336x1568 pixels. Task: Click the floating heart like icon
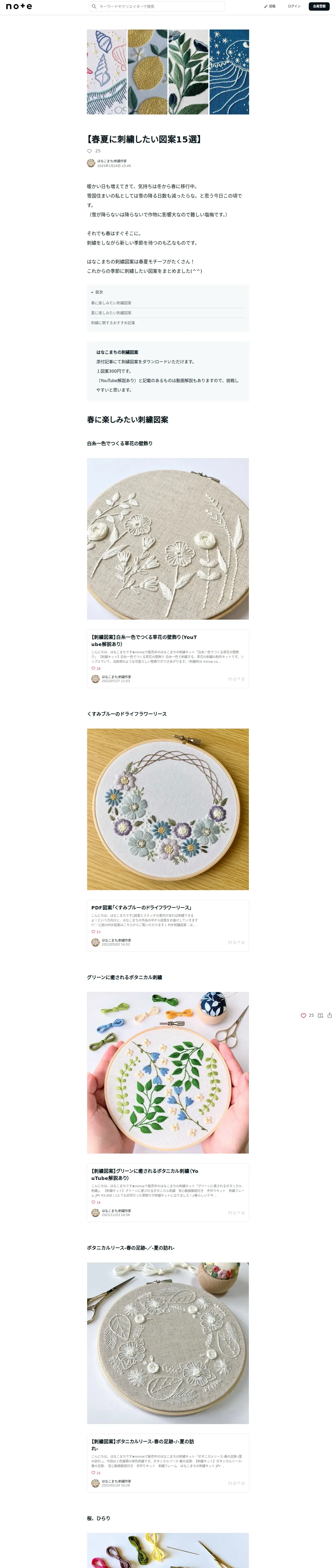tap(303, 1015)
